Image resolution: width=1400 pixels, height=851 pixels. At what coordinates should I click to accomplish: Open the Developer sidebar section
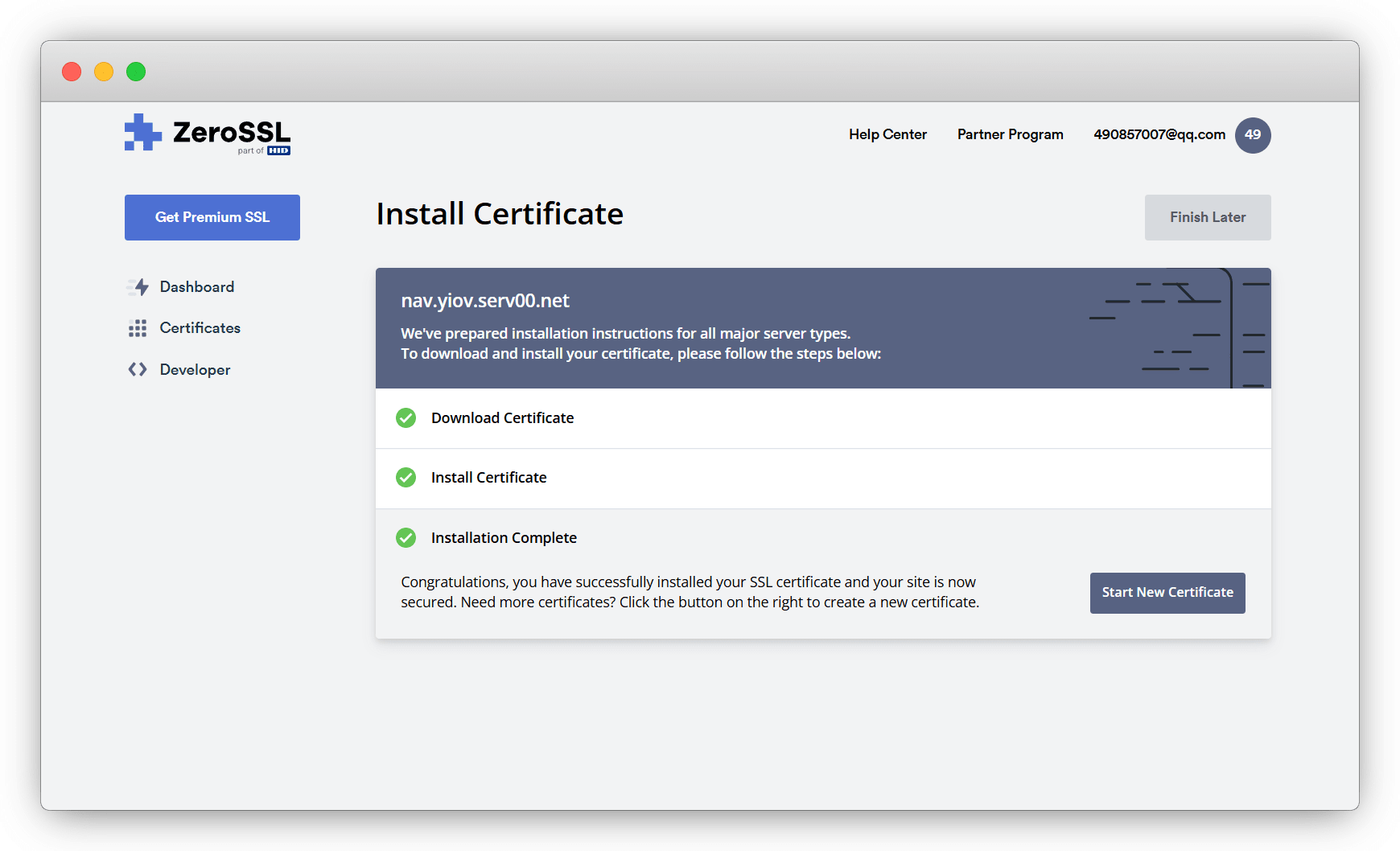(x=196, y=370)
